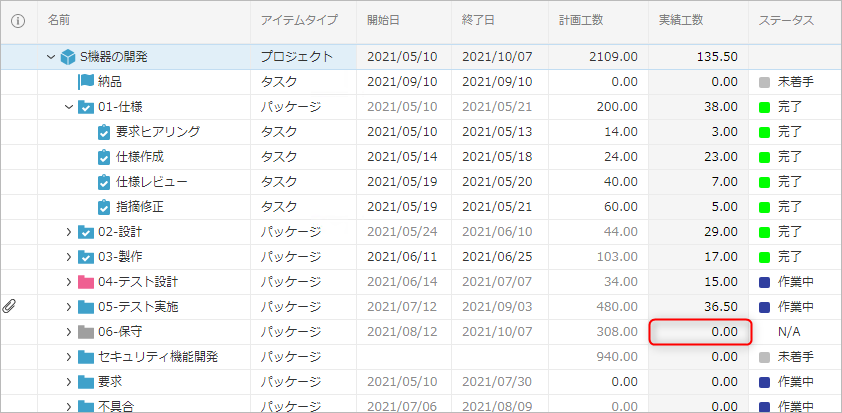Click the paperclip attachment icon
The image size is (842, 413).
pos(11,306)
